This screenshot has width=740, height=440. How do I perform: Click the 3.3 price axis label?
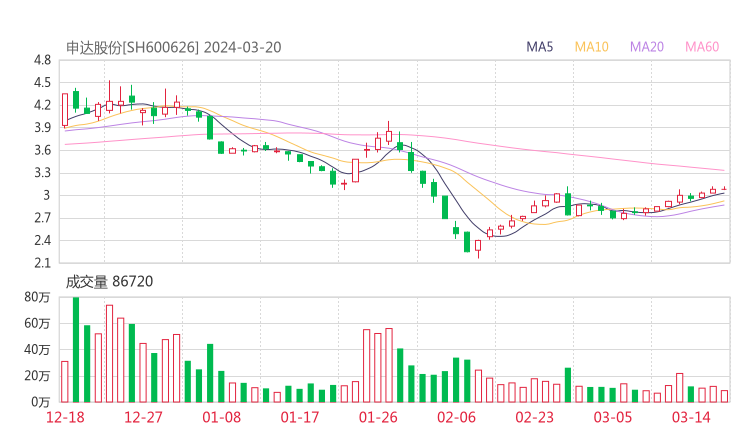tap(42, 173)
